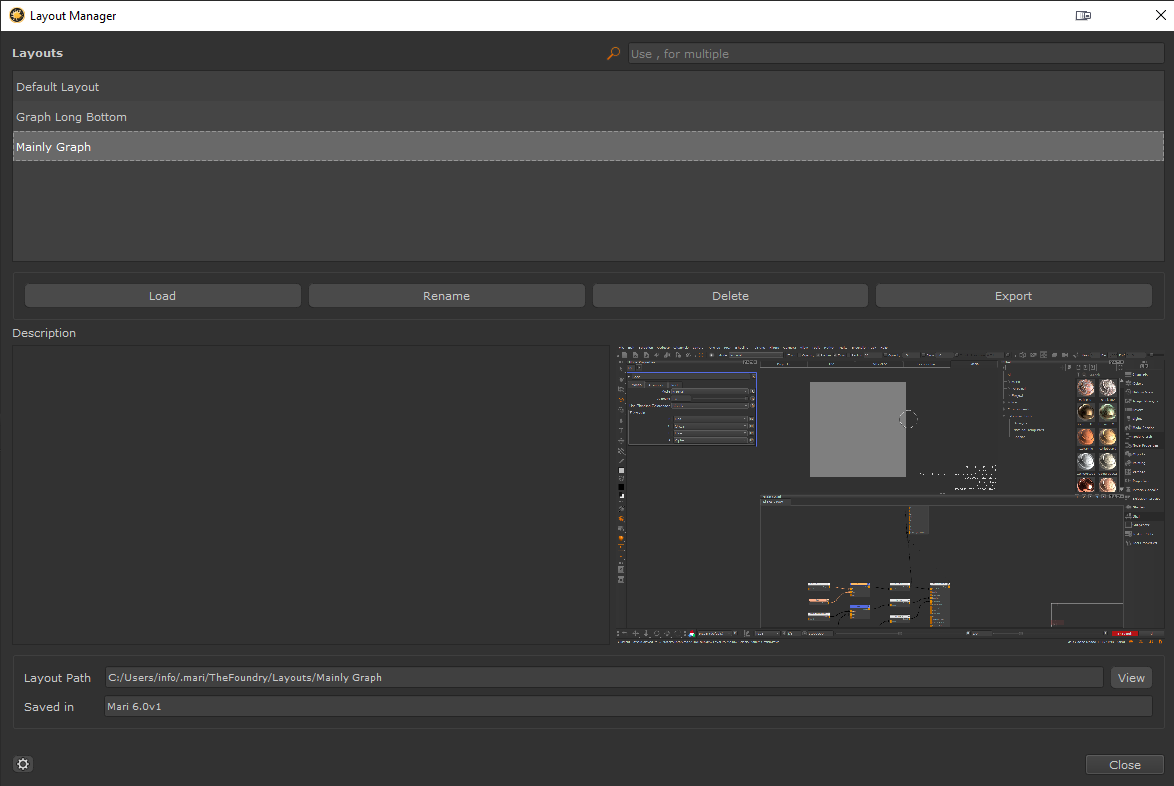Click the dock window icon in title bar
Screen dimensions: 1174x786
[x=1083, y=16]
